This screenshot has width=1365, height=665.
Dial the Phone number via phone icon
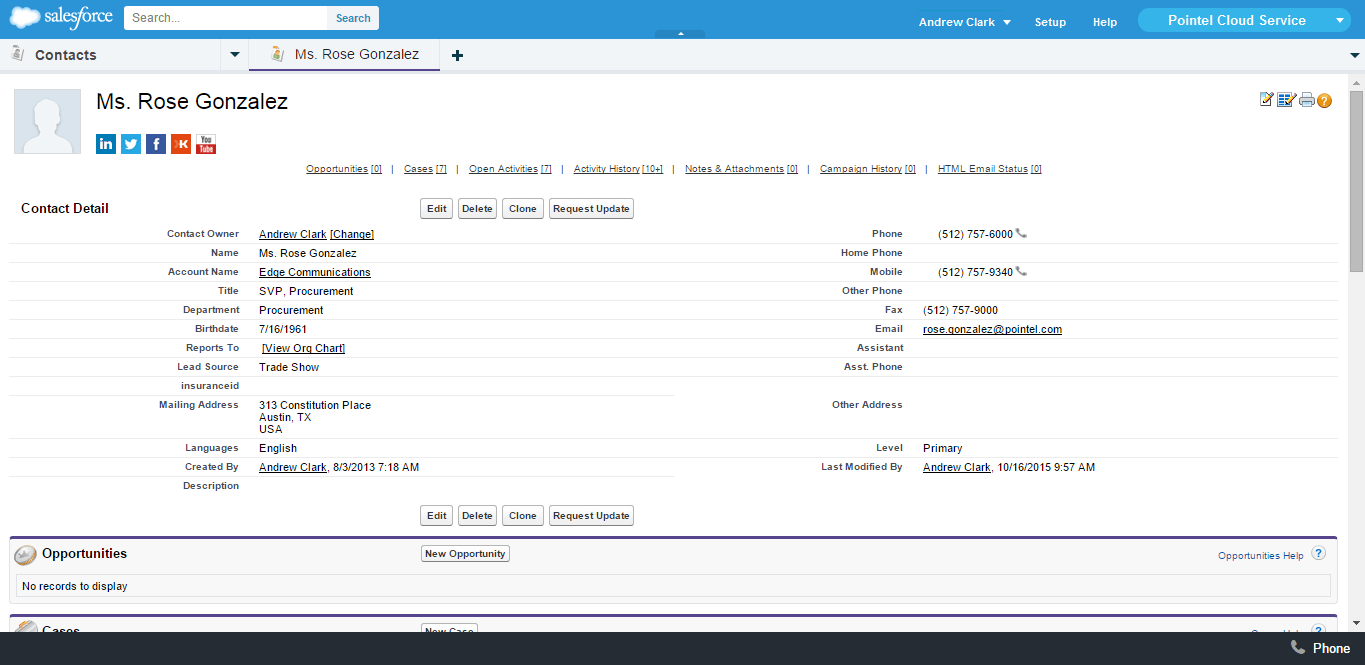point(1021,234)
